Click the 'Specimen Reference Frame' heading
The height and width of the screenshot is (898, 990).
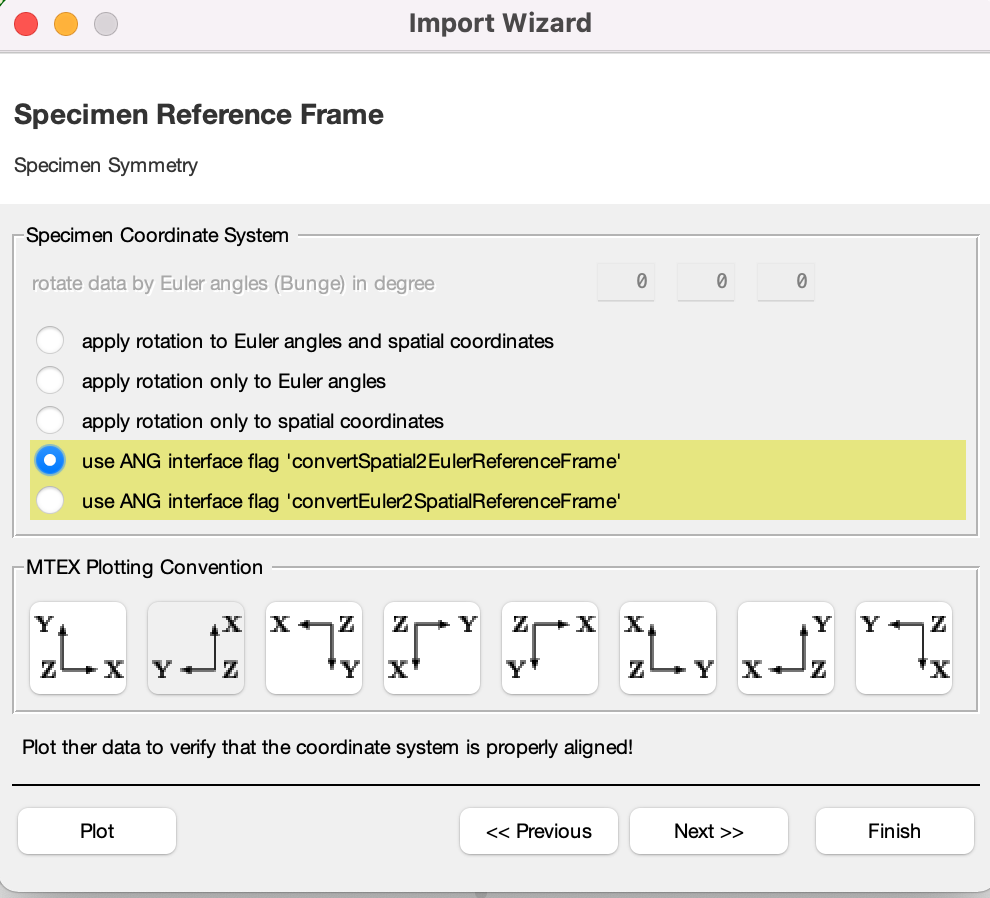point(199,115)
